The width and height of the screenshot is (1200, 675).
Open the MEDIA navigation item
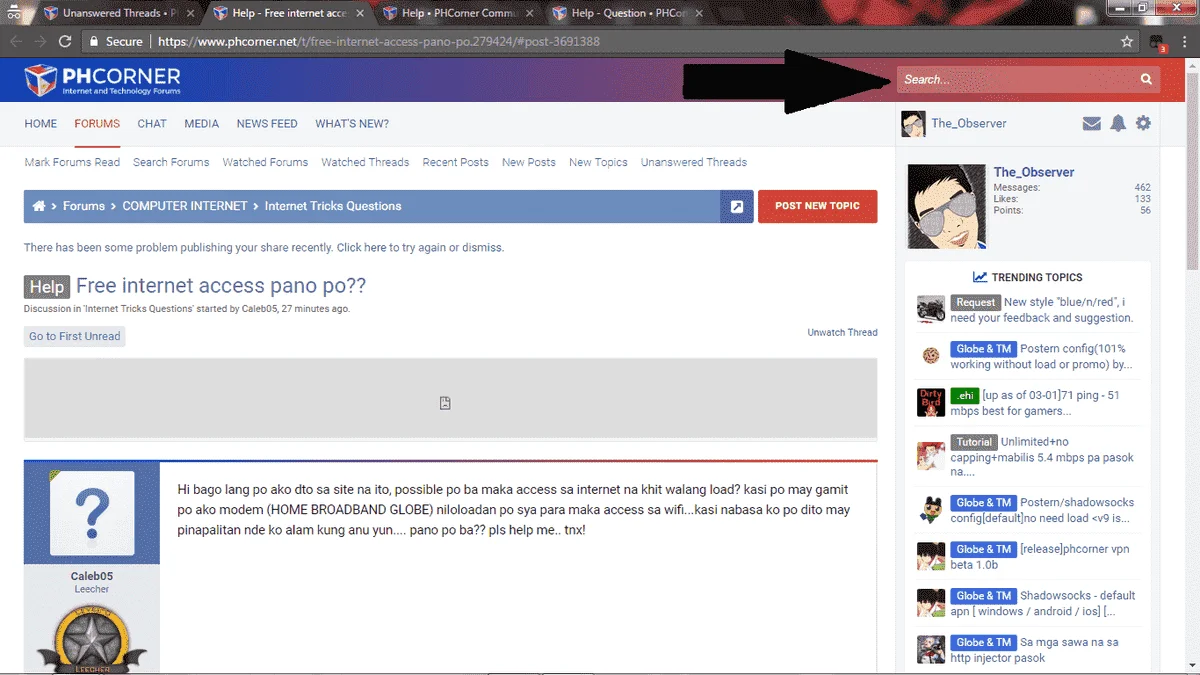pyautogui.click(x=202, y=124)
